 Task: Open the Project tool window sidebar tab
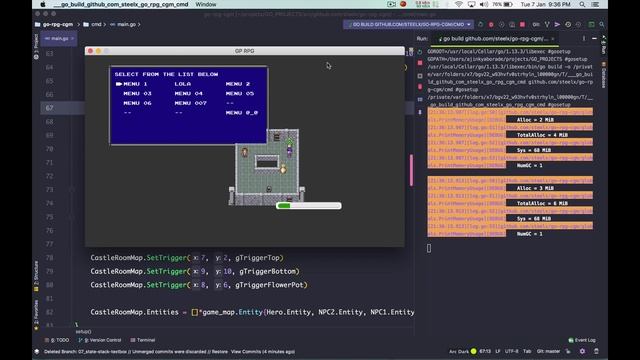click(36, 47)
